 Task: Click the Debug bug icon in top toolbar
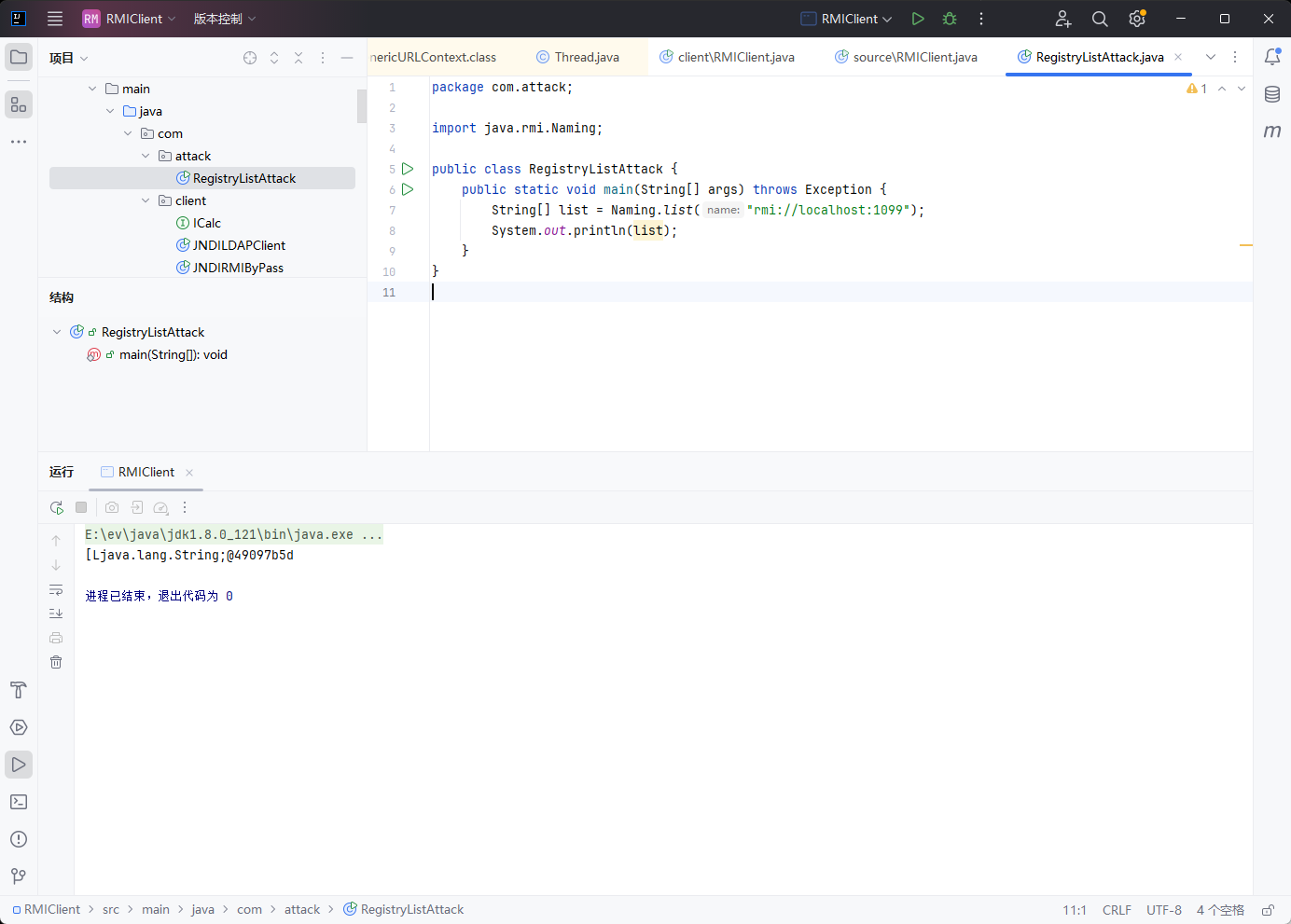(950, 19)
